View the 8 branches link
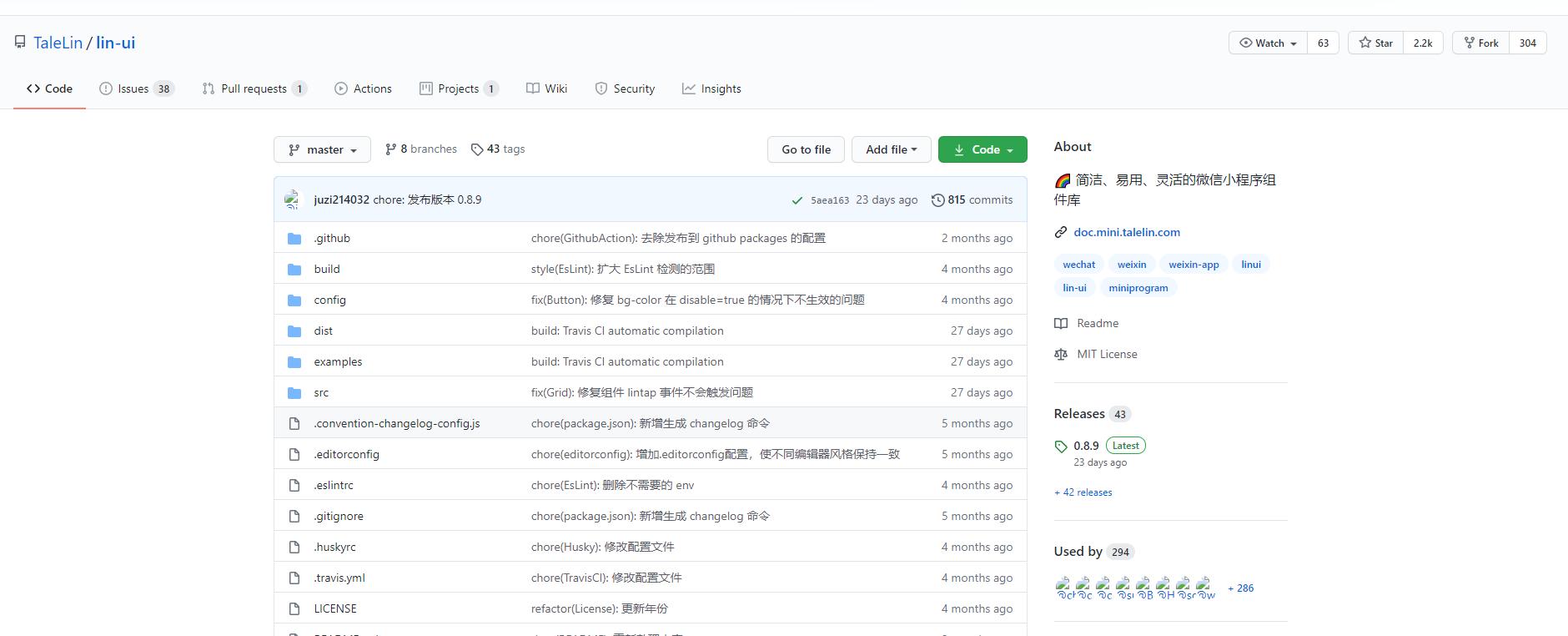1568x636 pixels. pos(420,149)
